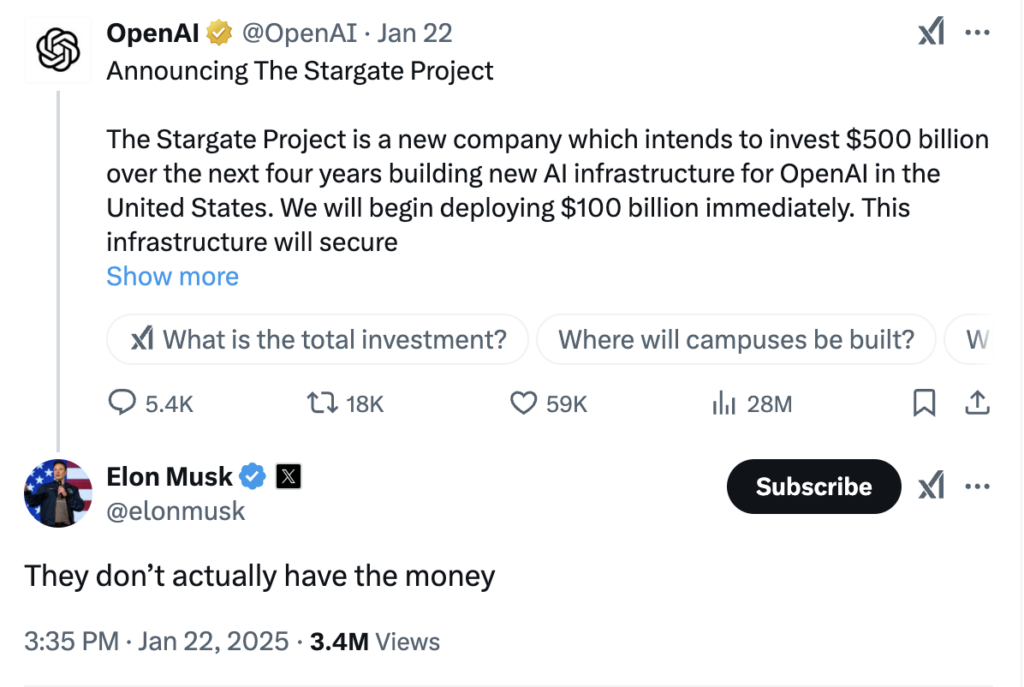This screenshot has width=1024, height=687.
Task: Open Elon Musk's profile picture
Action: point(58,493)
